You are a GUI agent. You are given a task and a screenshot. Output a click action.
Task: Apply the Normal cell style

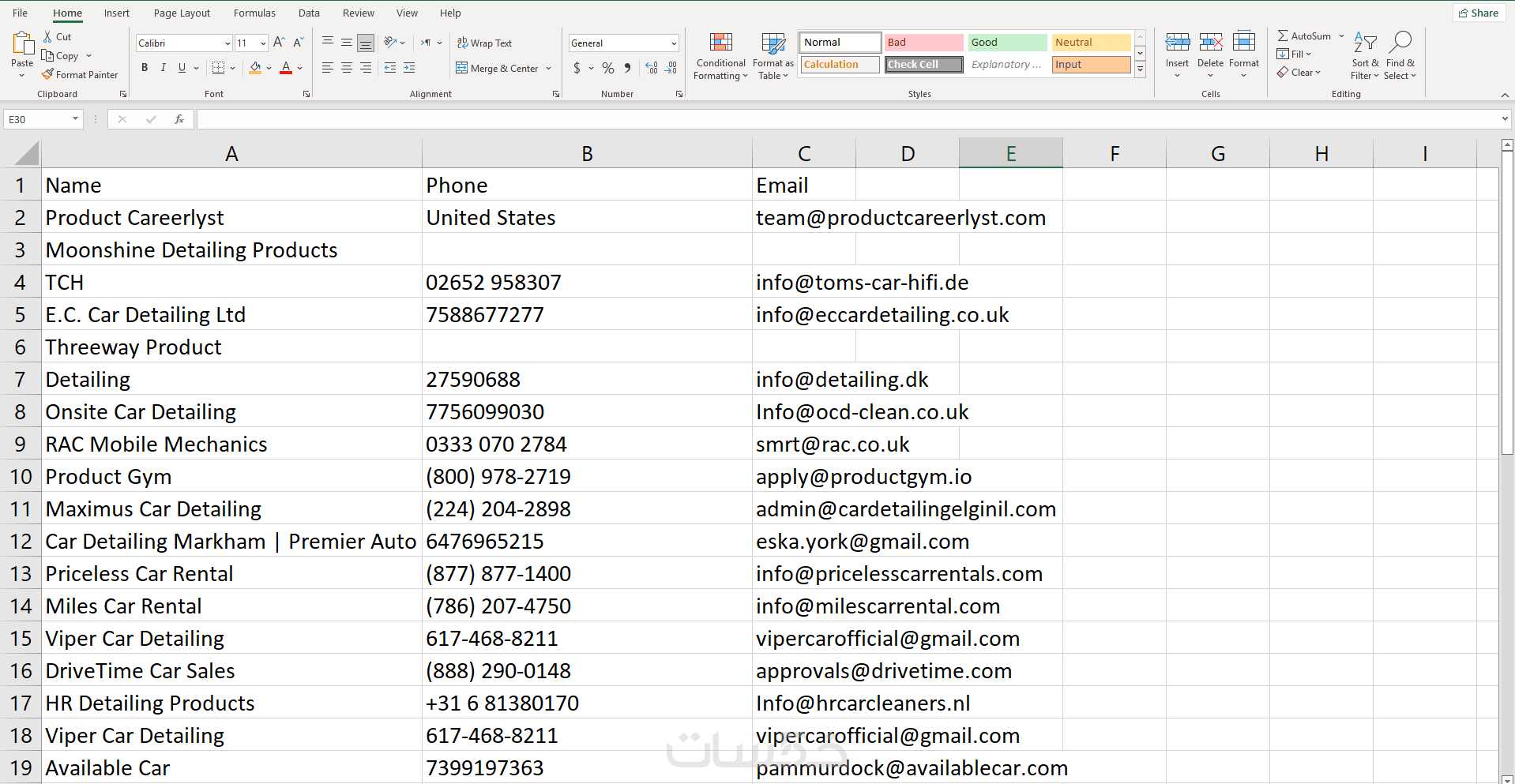pos(840,42)
